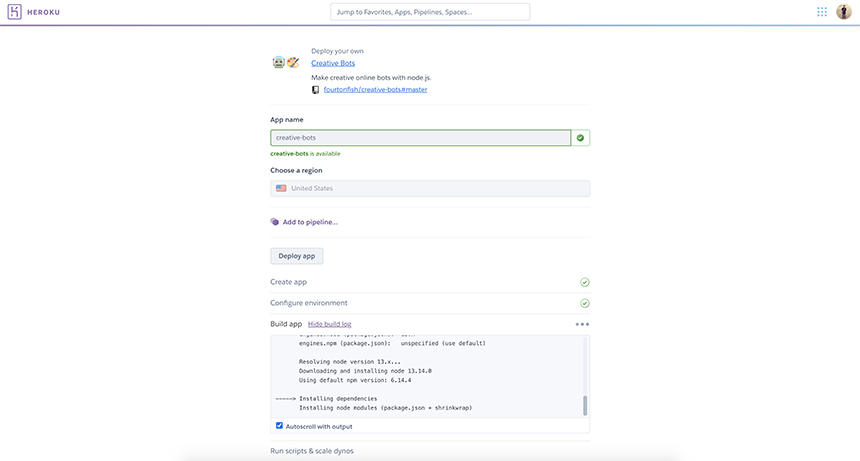Click the Creative Bots robot emoji icon
860x461 pixels.
coord(279,62)
